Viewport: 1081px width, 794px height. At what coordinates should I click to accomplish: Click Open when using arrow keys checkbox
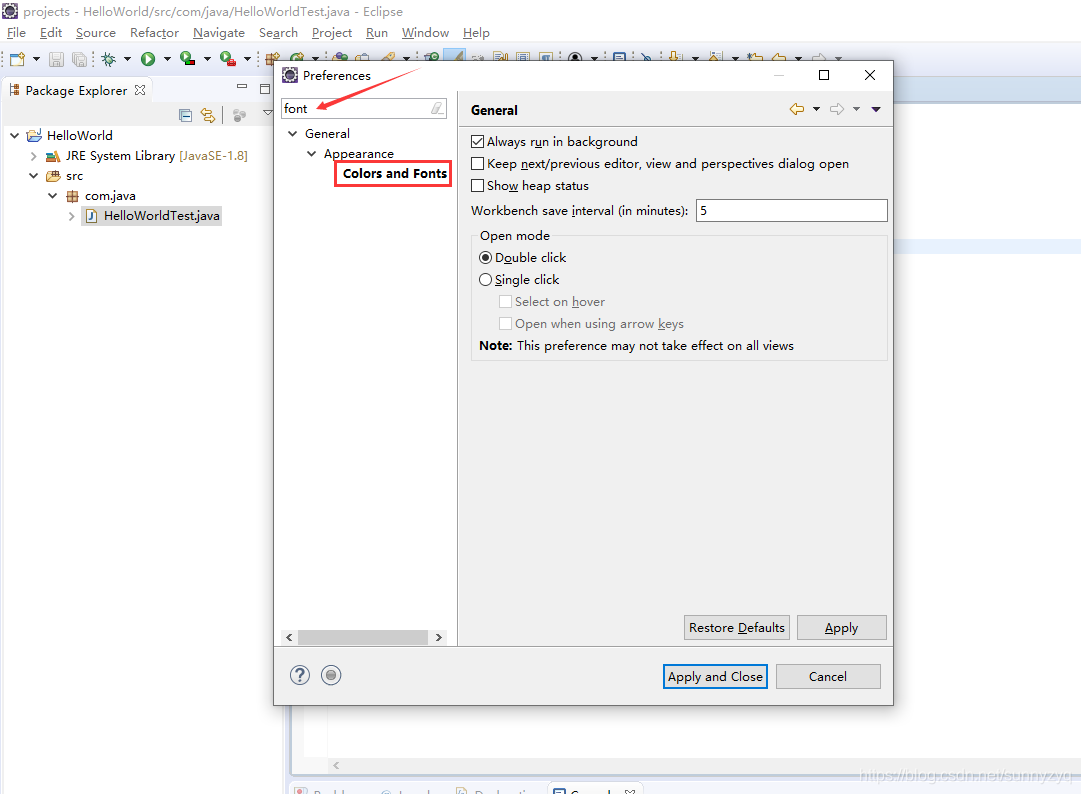coord(505,324)
